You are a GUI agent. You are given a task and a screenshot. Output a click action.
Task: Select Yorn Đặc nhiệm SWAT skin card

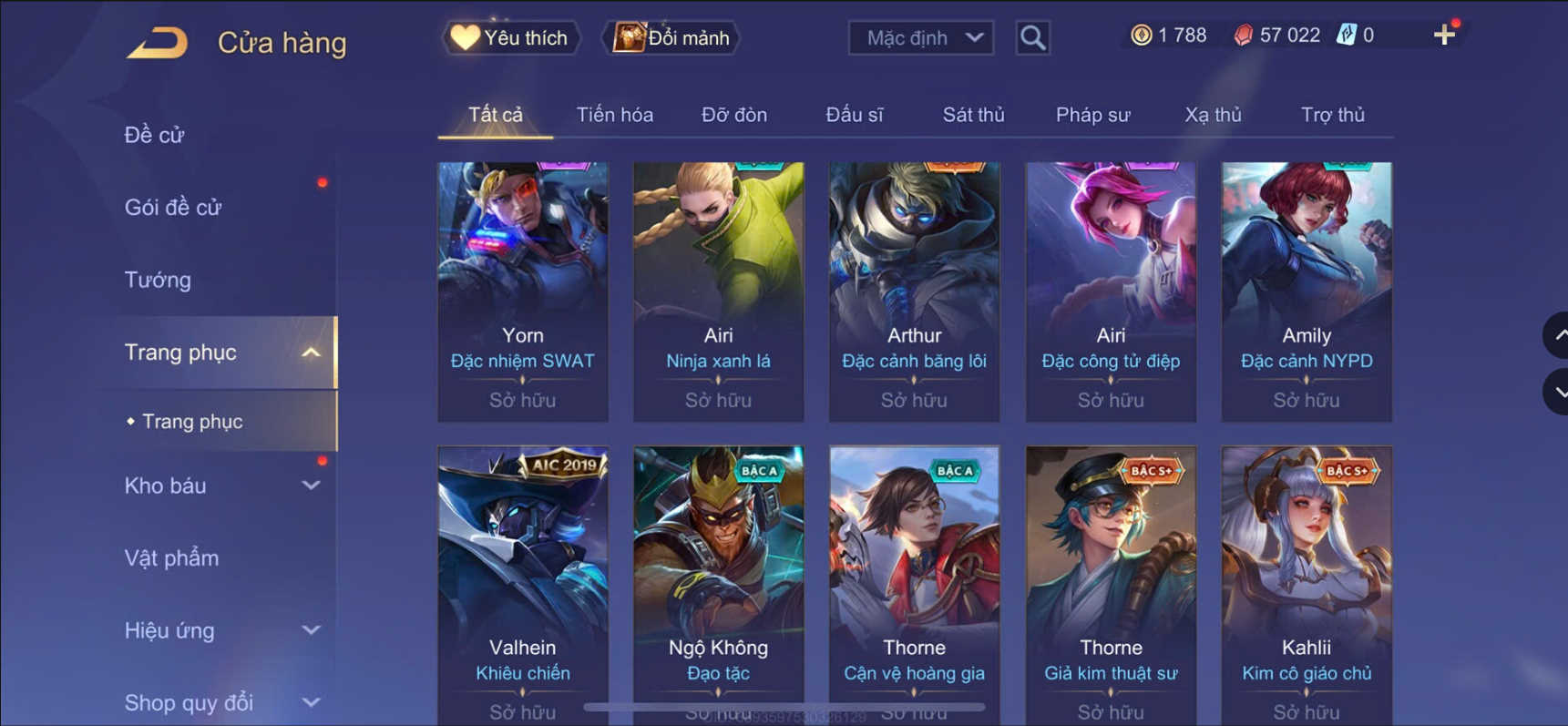point(523,291)
